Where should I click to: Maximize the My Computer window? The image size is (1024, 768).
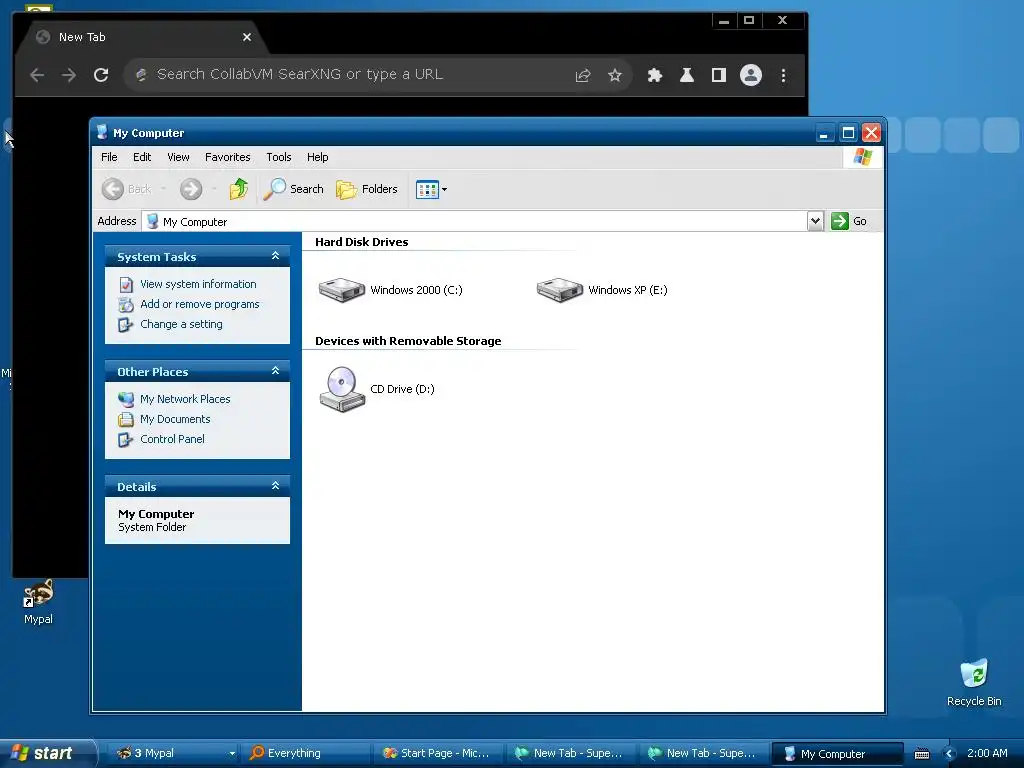point(848,133)
